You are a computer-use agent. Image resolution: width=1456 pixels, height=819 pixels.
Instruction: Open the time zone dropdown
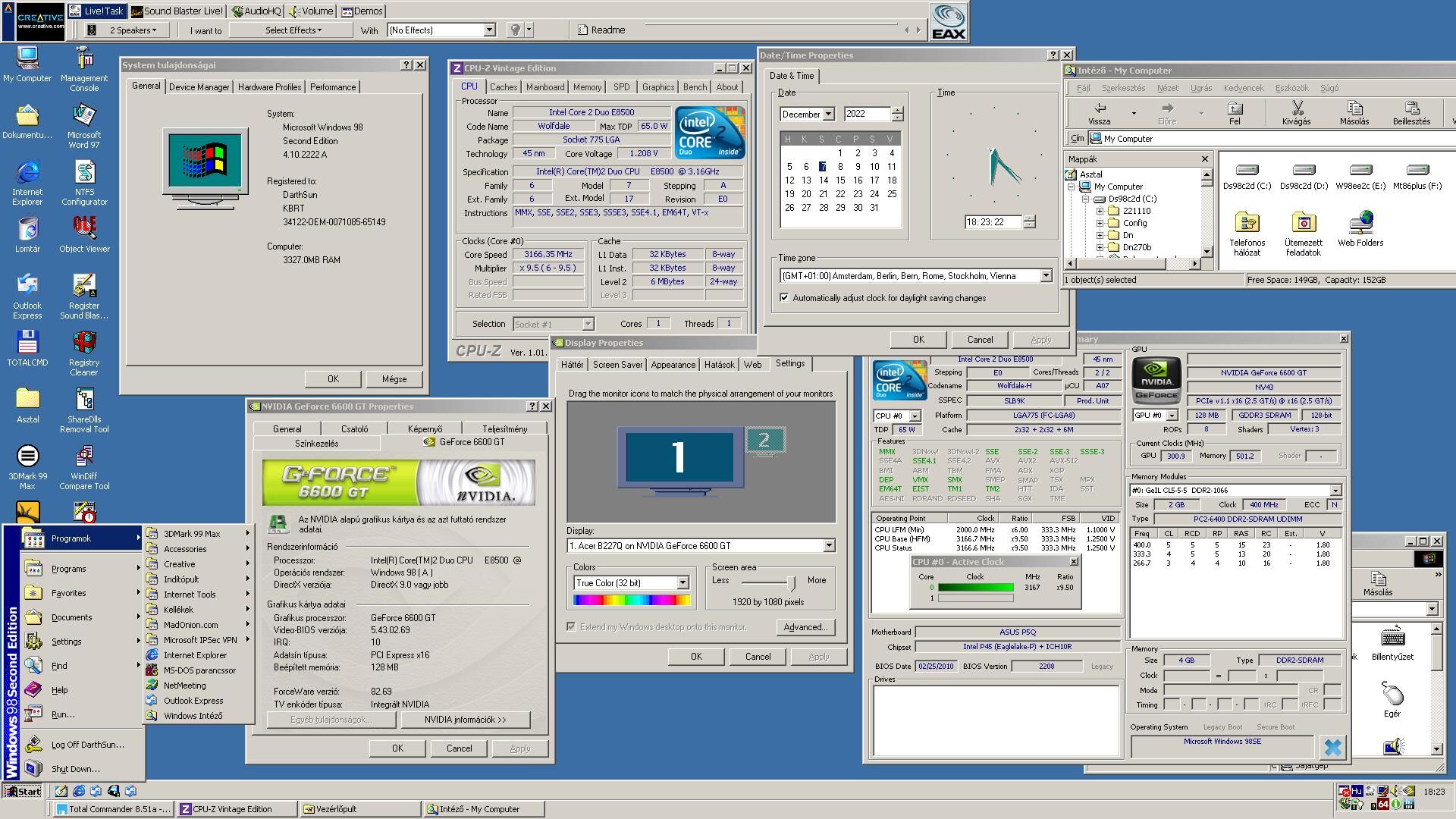[1046, 276]
